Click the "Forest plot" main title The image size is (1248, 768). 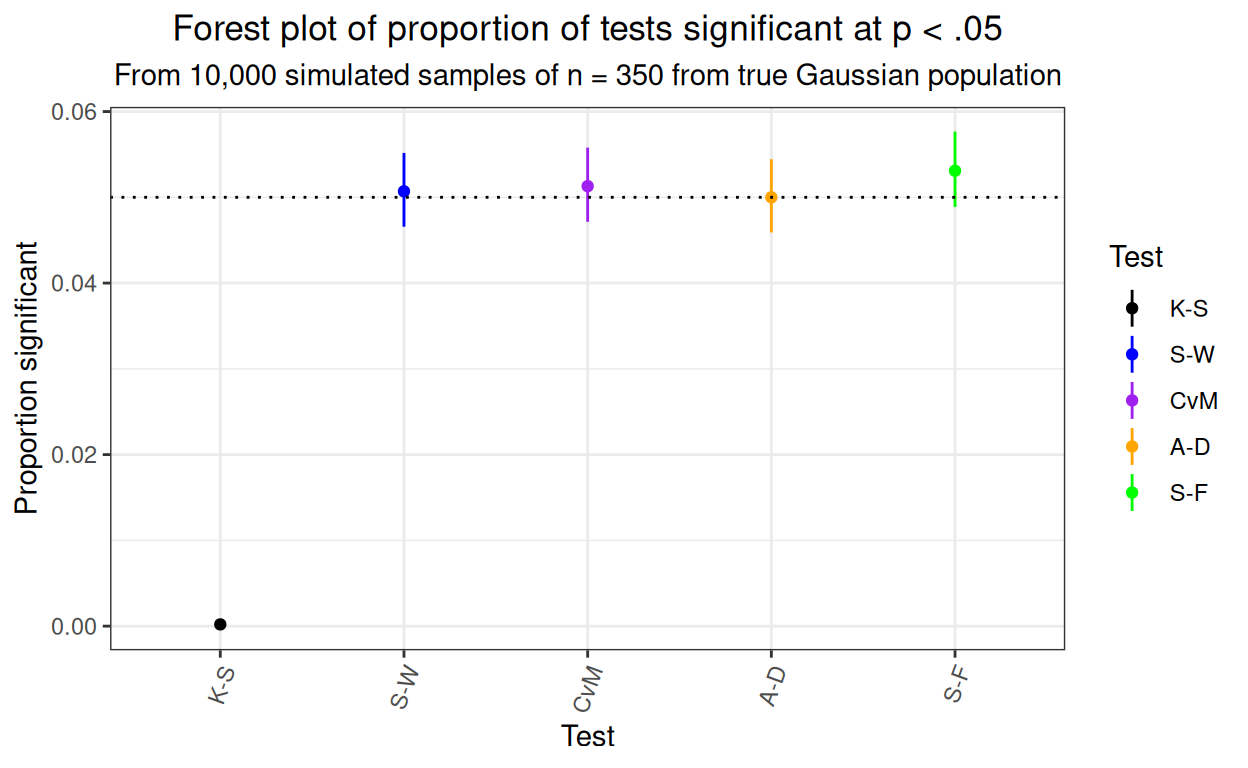tap(587, 30)
